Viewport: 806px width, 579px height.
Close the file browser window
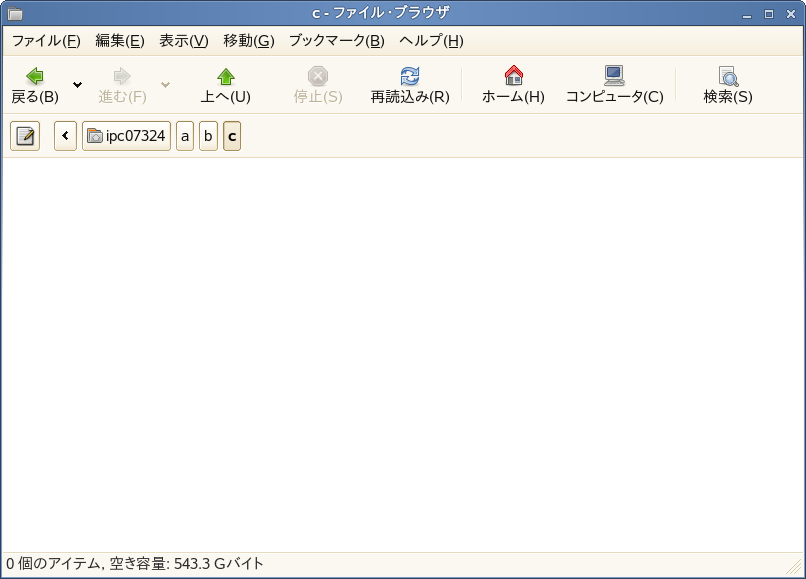click(x=791, y=14)
